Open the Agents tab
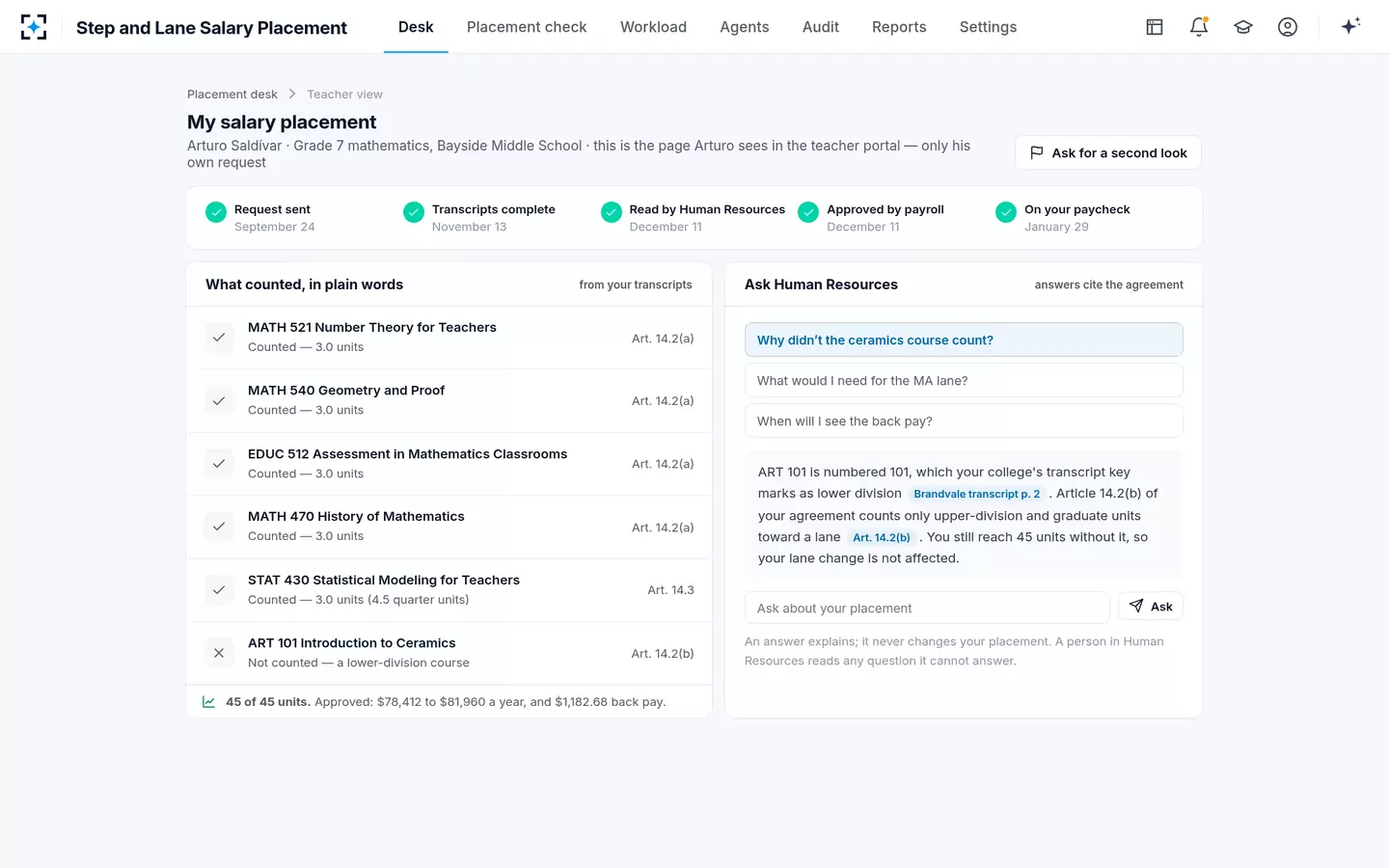This screenshot has height=868, width=1389. click(745, 27)
